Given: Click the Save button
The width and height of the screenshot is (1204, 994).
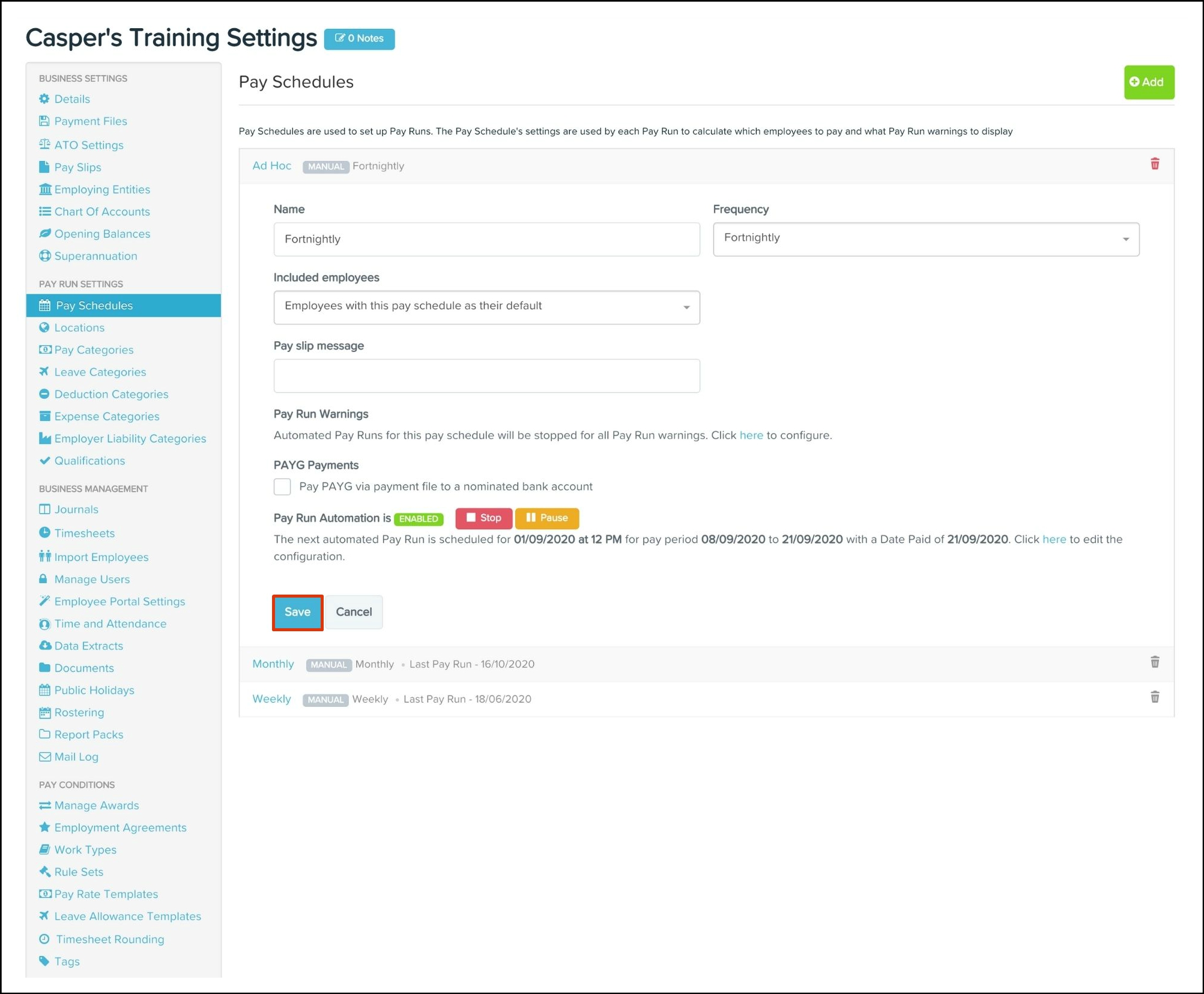Looking at the screenshot, I should point(297,612).
